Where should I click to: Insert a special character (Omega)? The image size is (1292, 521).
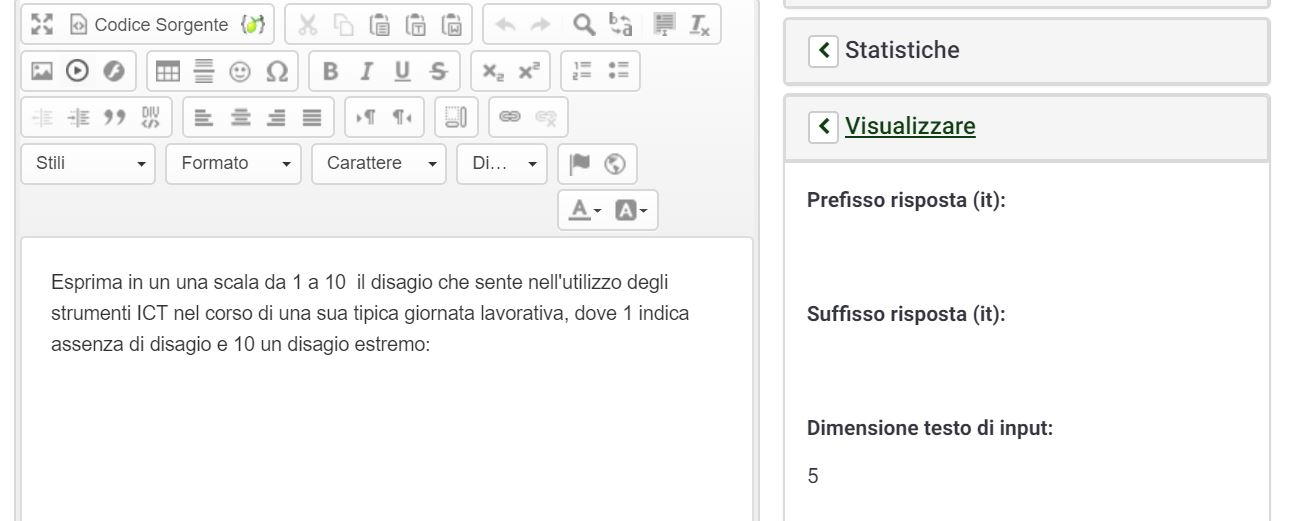tap(277, 71)
